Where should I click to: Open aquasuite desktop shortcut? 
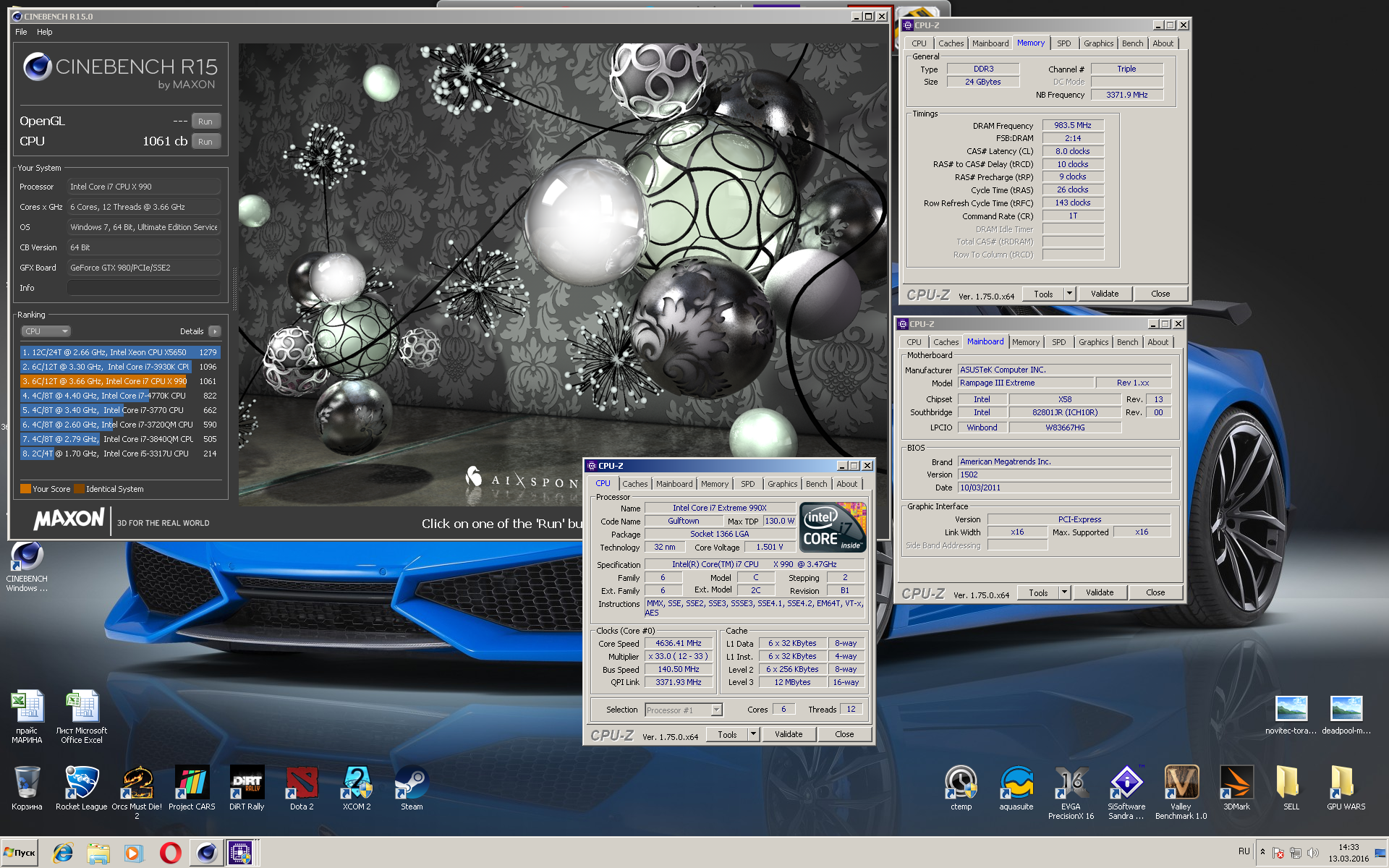[1016, 788]
